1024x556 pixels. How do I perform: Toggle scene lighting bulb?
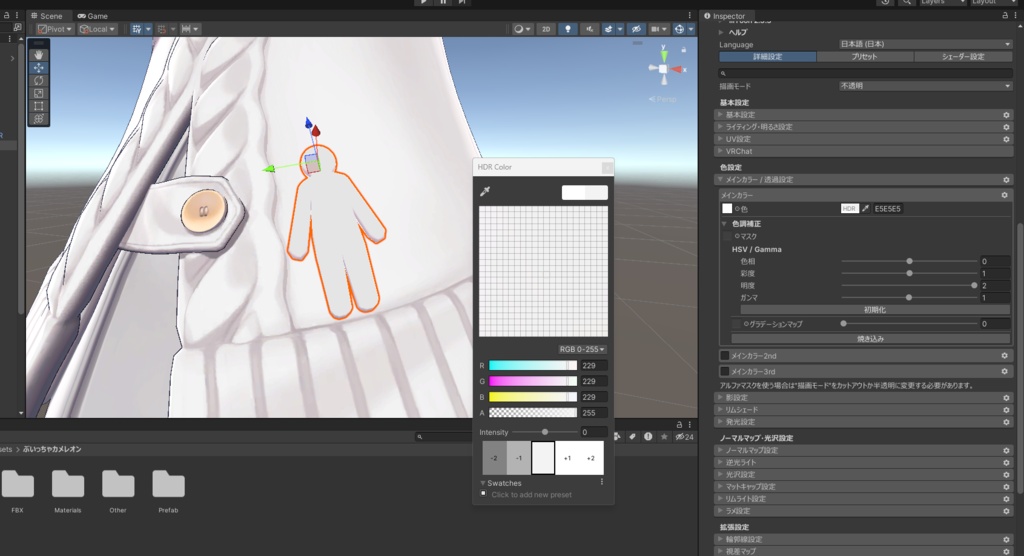pos(568,29)
